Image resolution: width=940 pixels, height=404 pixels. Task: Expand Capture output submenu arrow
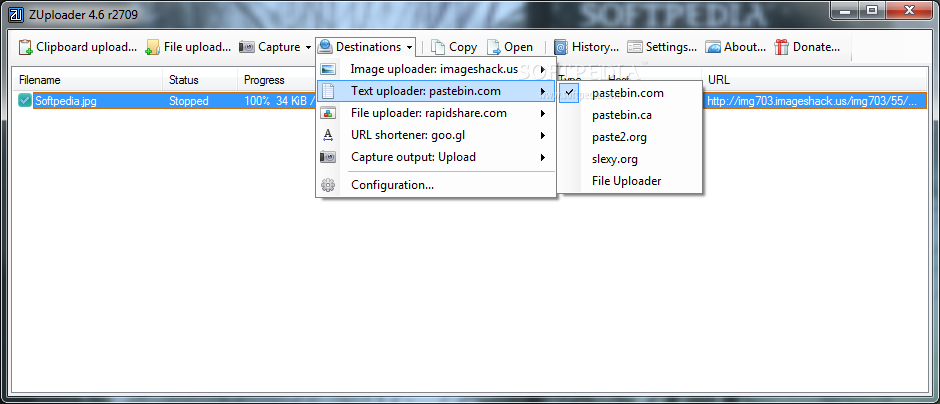543,157
